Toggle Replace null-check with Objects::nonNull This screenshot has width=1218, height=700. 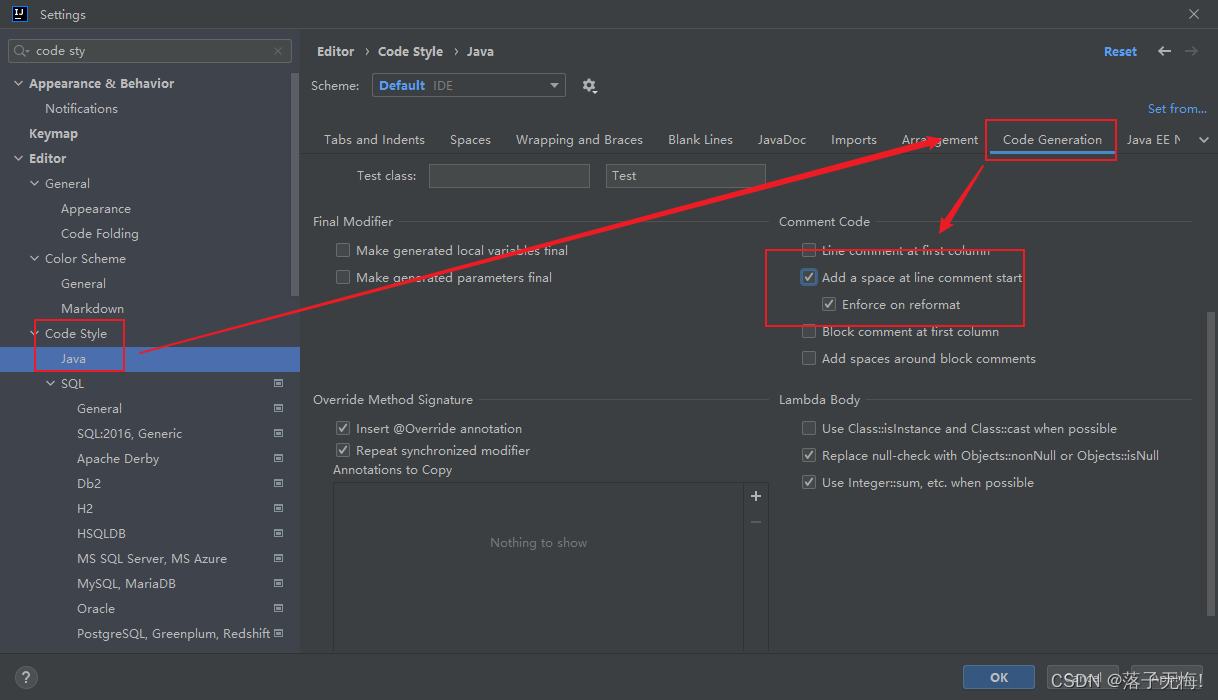809,456
